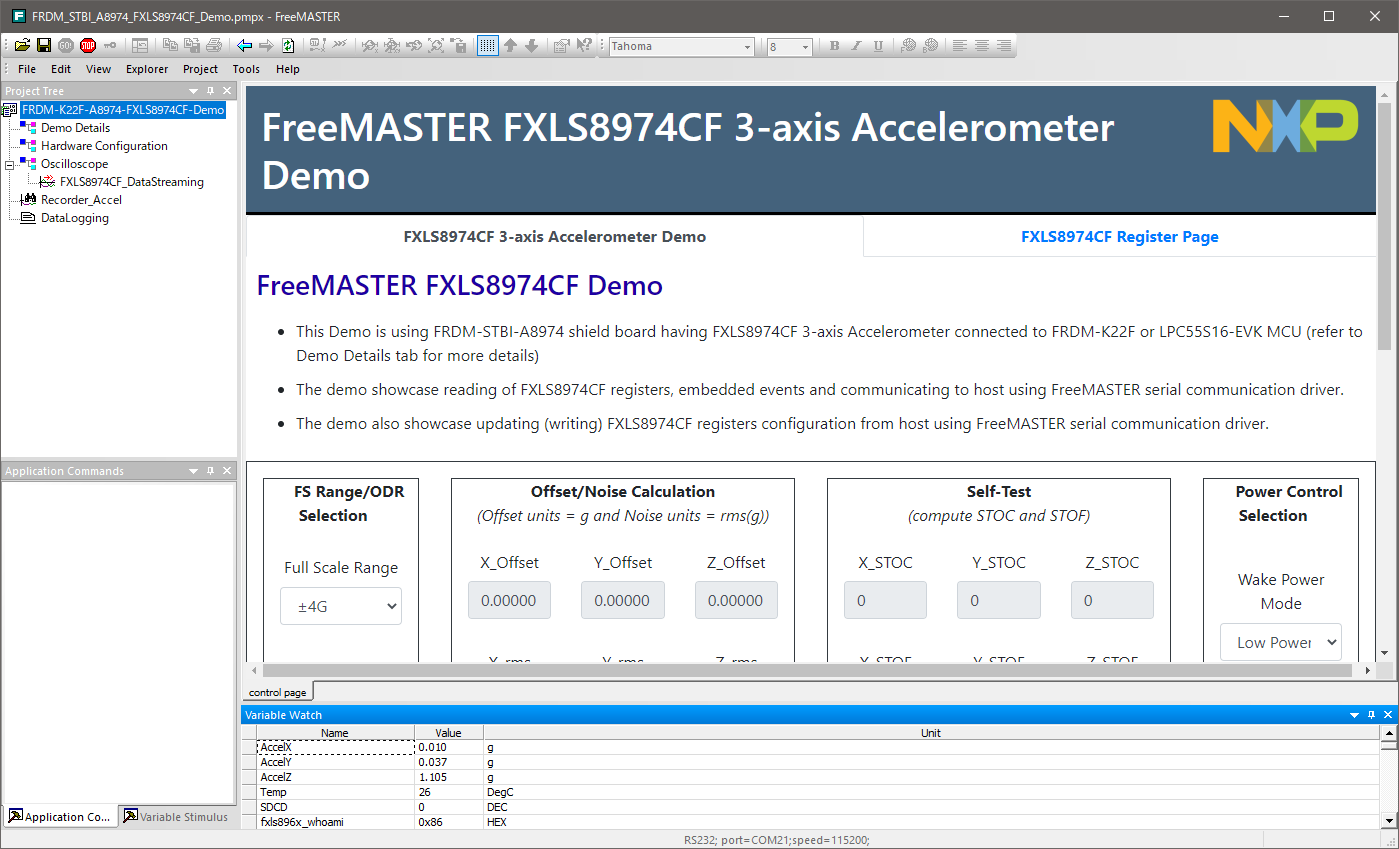Collapse the Oscilloscope tree node
Screen dimensions: 1399x849
10,164
